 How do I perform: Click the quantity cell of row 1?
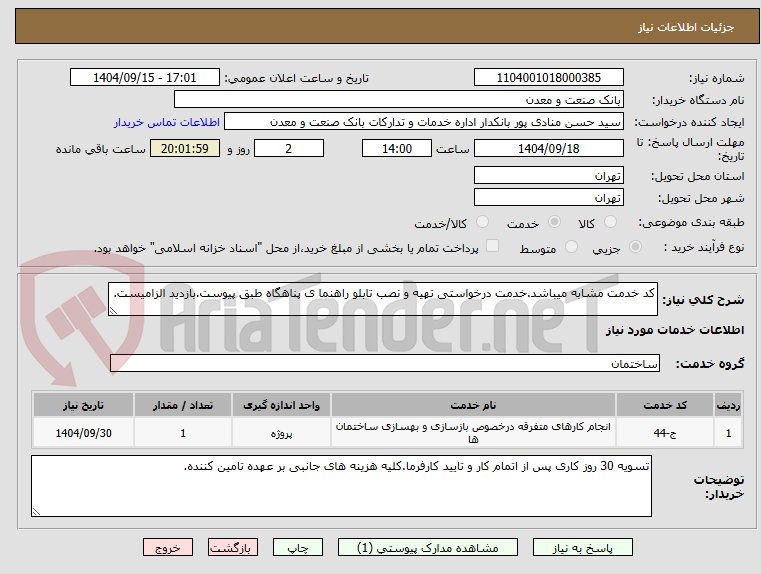pyautogui.click(x=182, y=432)
